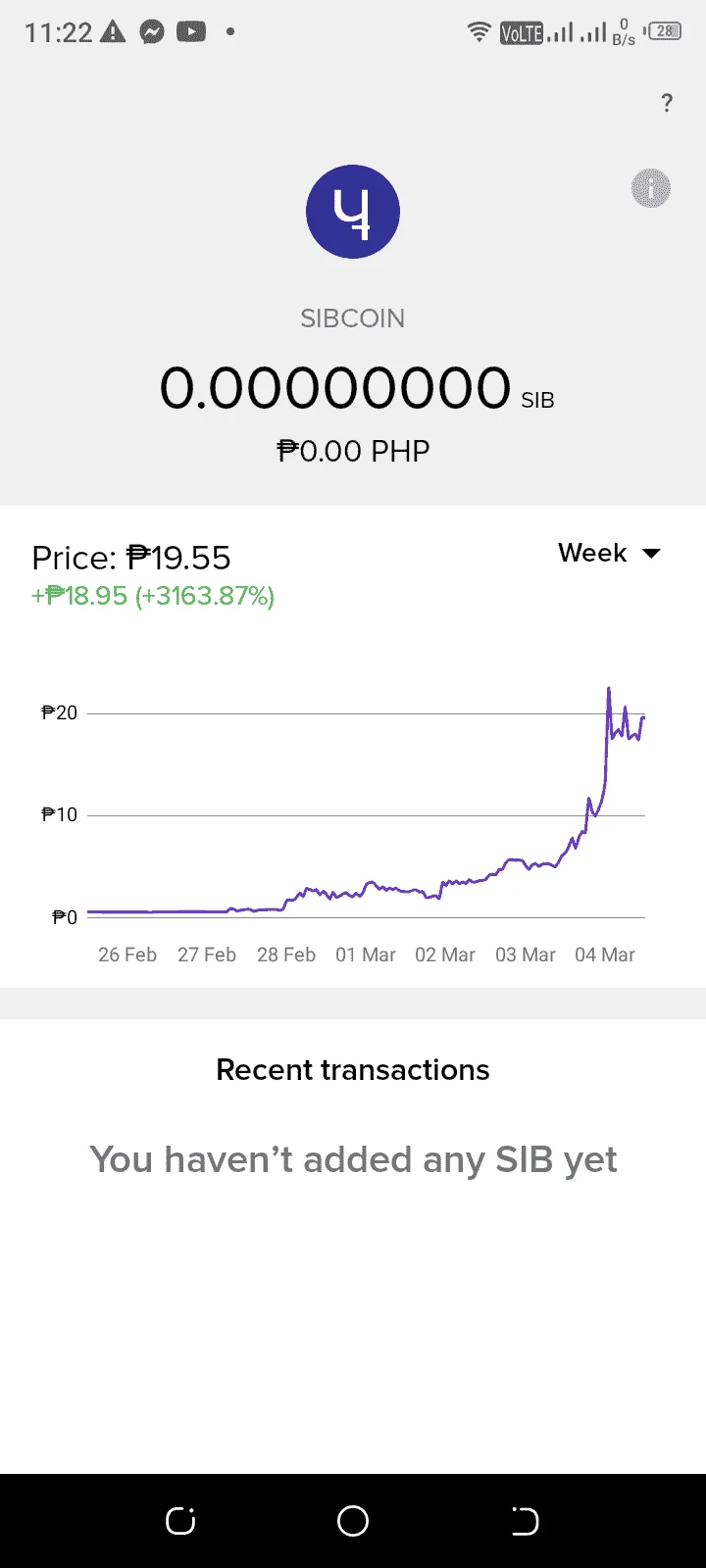Tap the back navigation button
Screen dimensions: 706x1568
click(x=526, y=1521)
